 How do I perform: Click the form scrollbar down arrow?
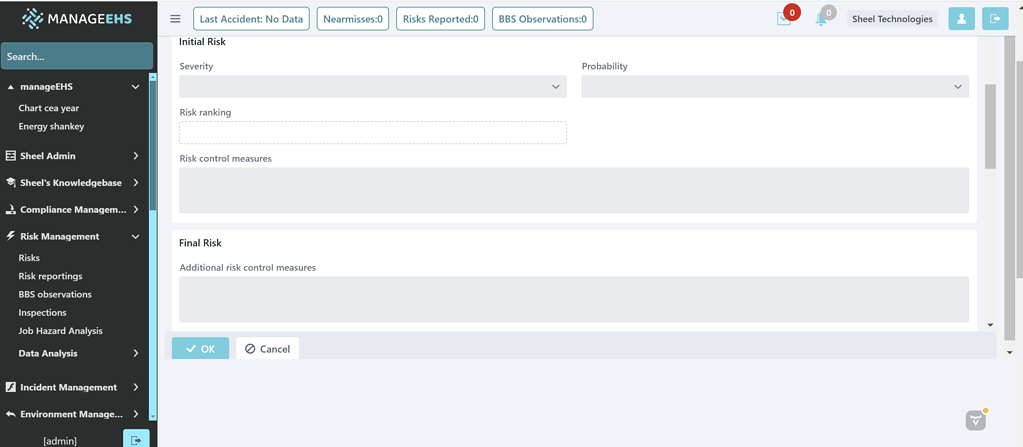[x=990, y=324]
